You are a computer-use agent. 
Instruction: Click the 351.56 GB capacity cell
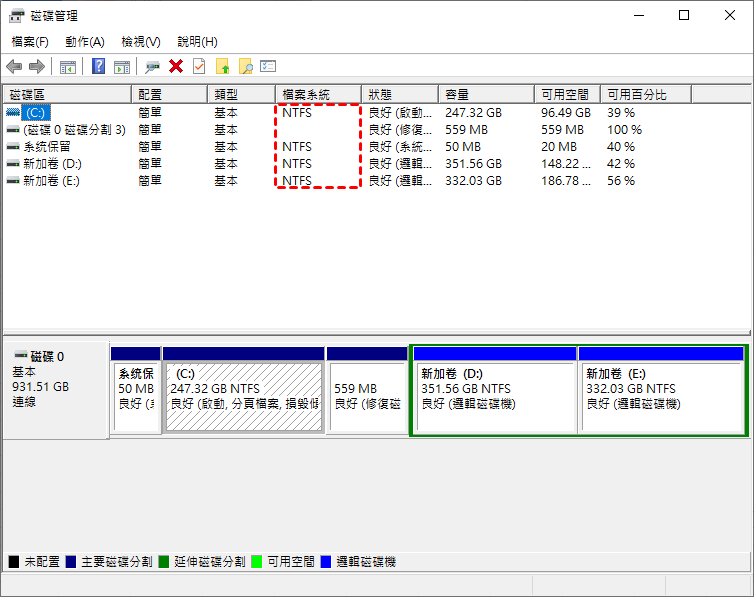click(x=473, y=164)
